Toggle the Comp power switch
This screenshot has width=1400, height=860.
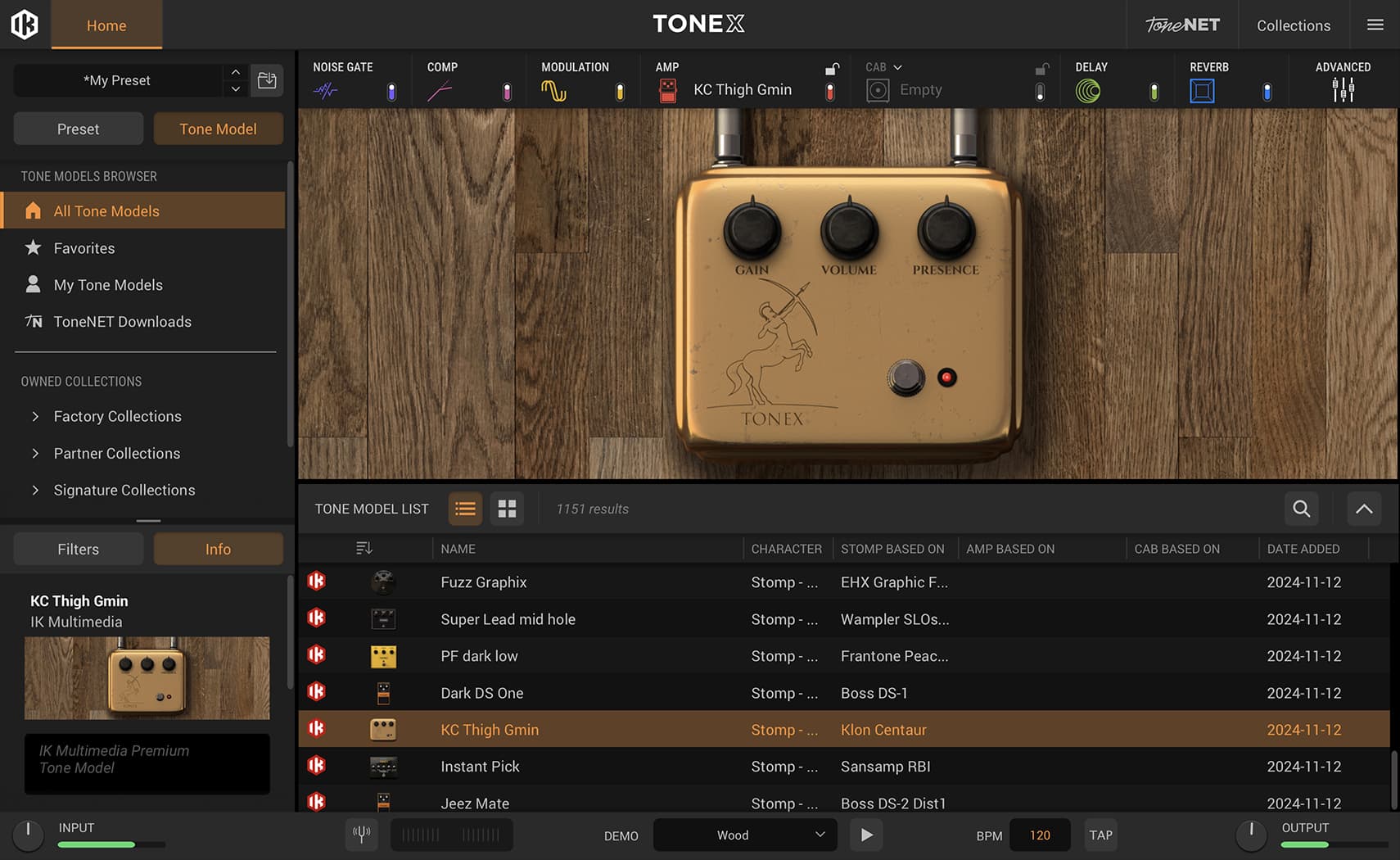click(507, 92)
